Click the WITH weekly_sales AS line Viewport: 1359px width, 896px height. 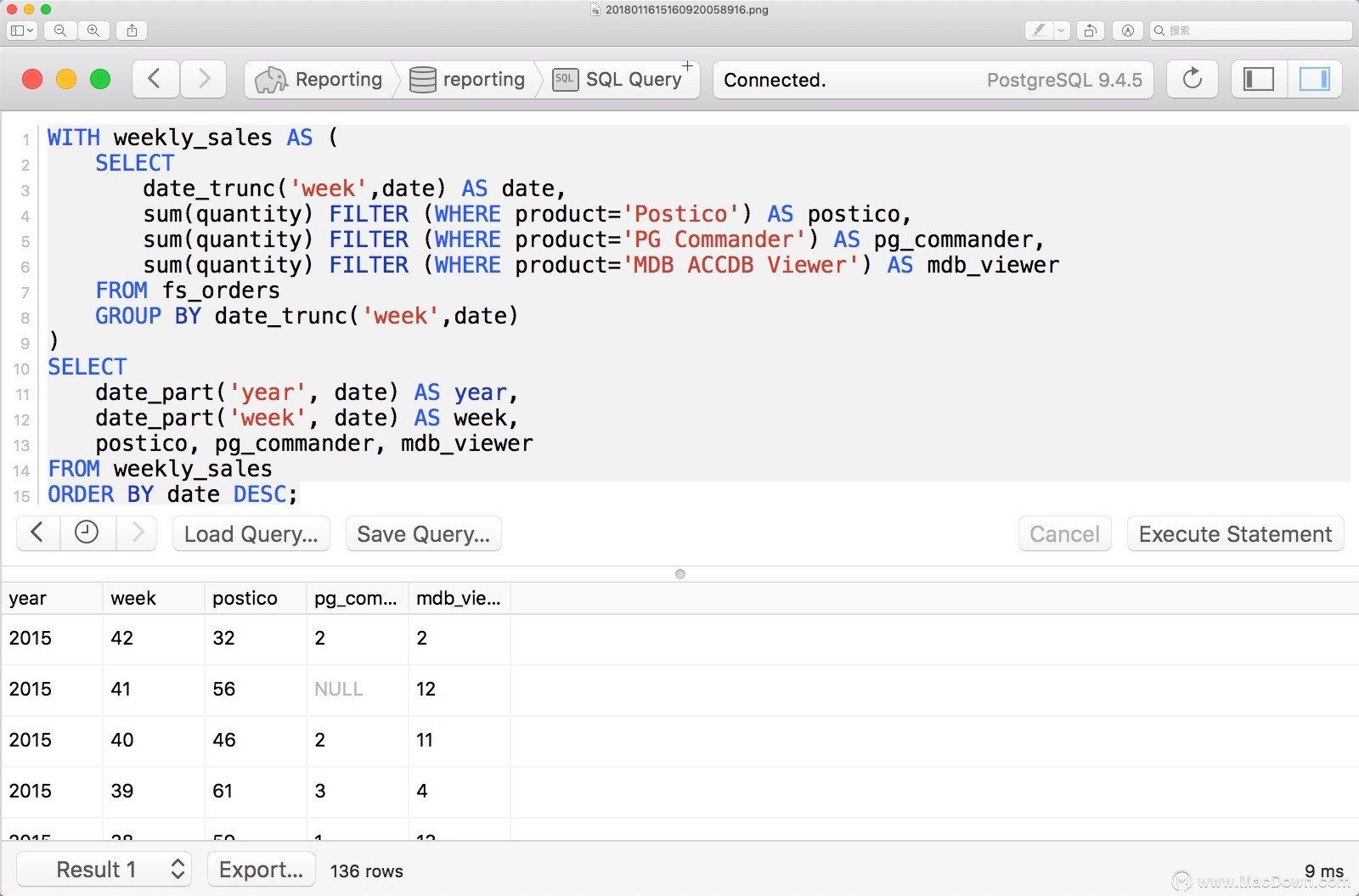pos(193,138)
